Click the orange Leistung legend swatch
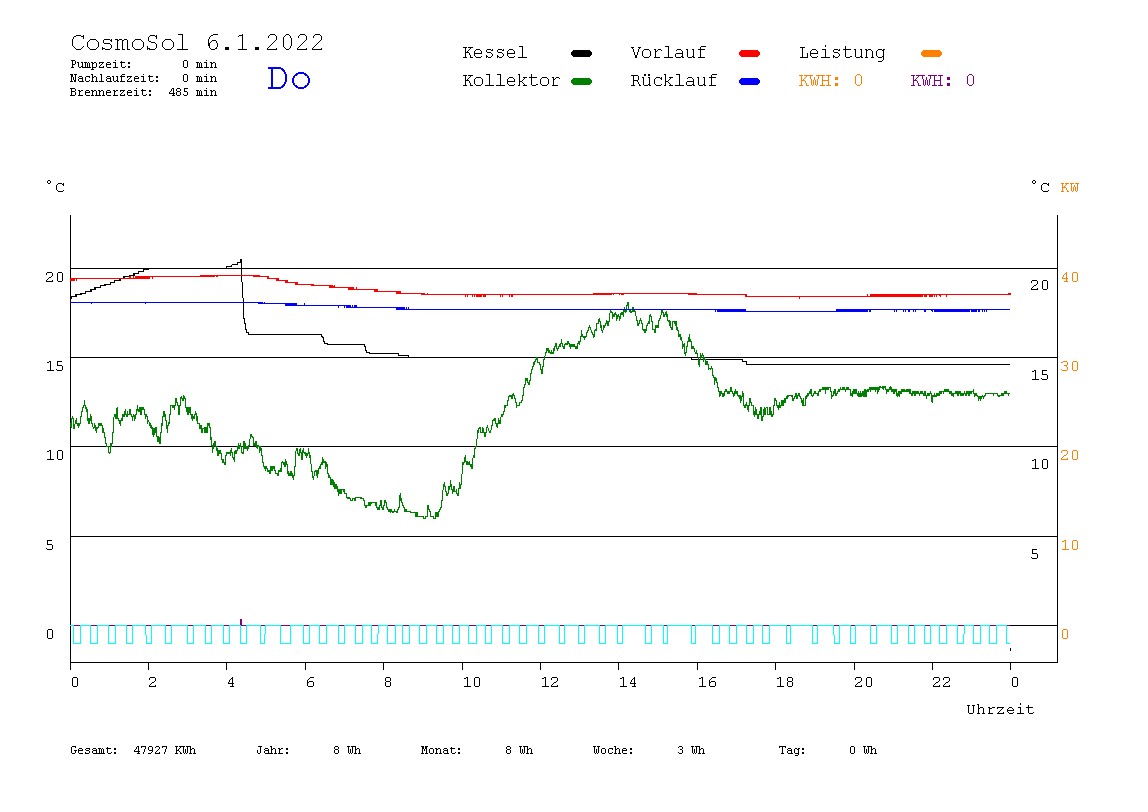 click(931, 53)
